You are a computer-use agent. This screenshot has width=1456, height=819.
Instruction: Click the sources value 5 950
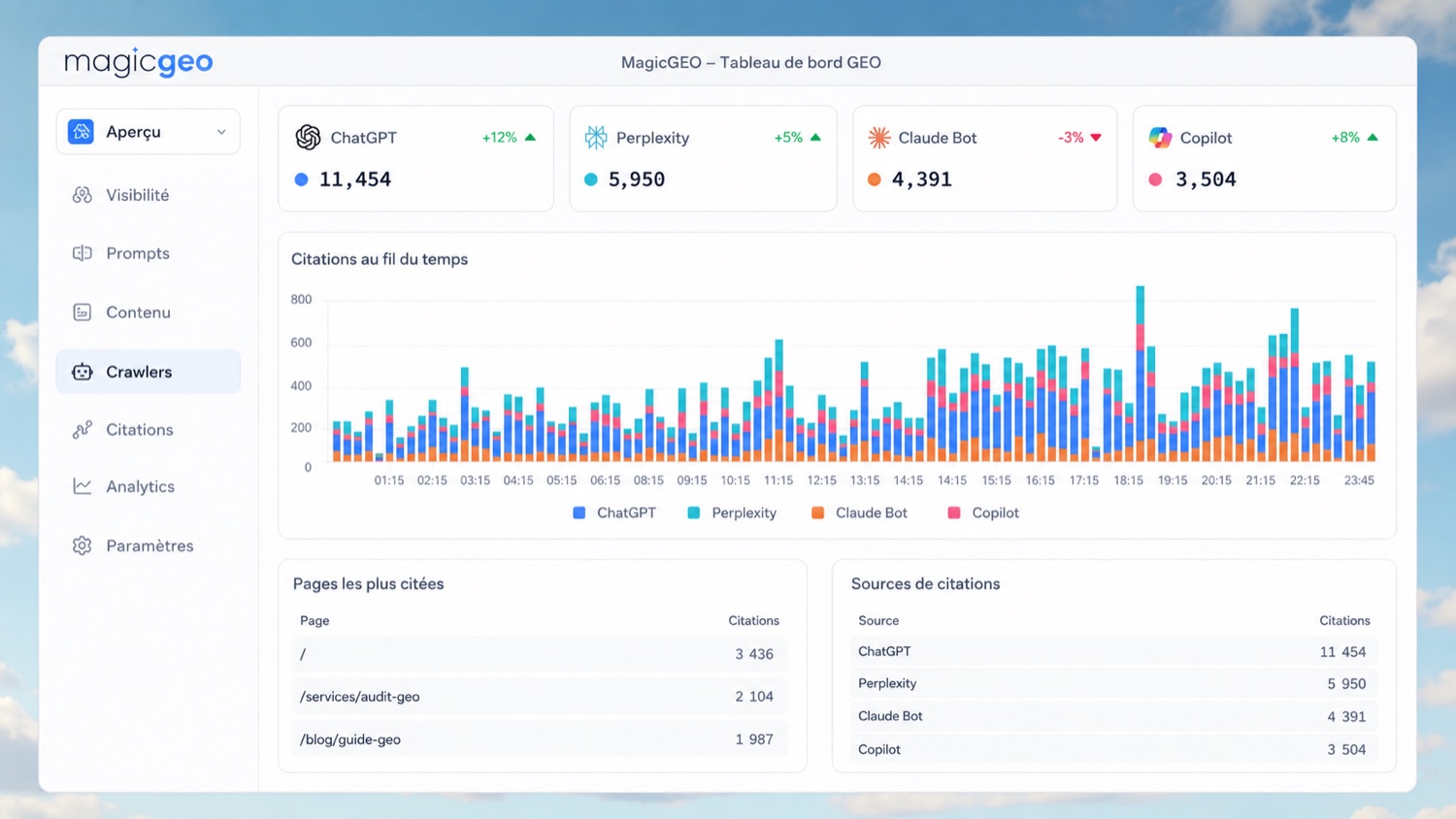click(1347, 684)
